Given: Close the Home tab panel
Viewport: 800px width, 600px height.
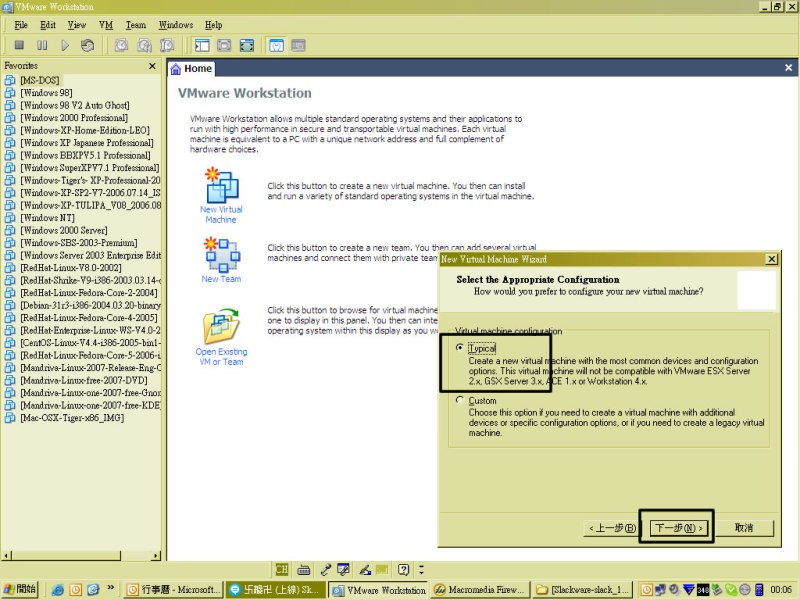Looking at the screenshot, I should 788,68.
